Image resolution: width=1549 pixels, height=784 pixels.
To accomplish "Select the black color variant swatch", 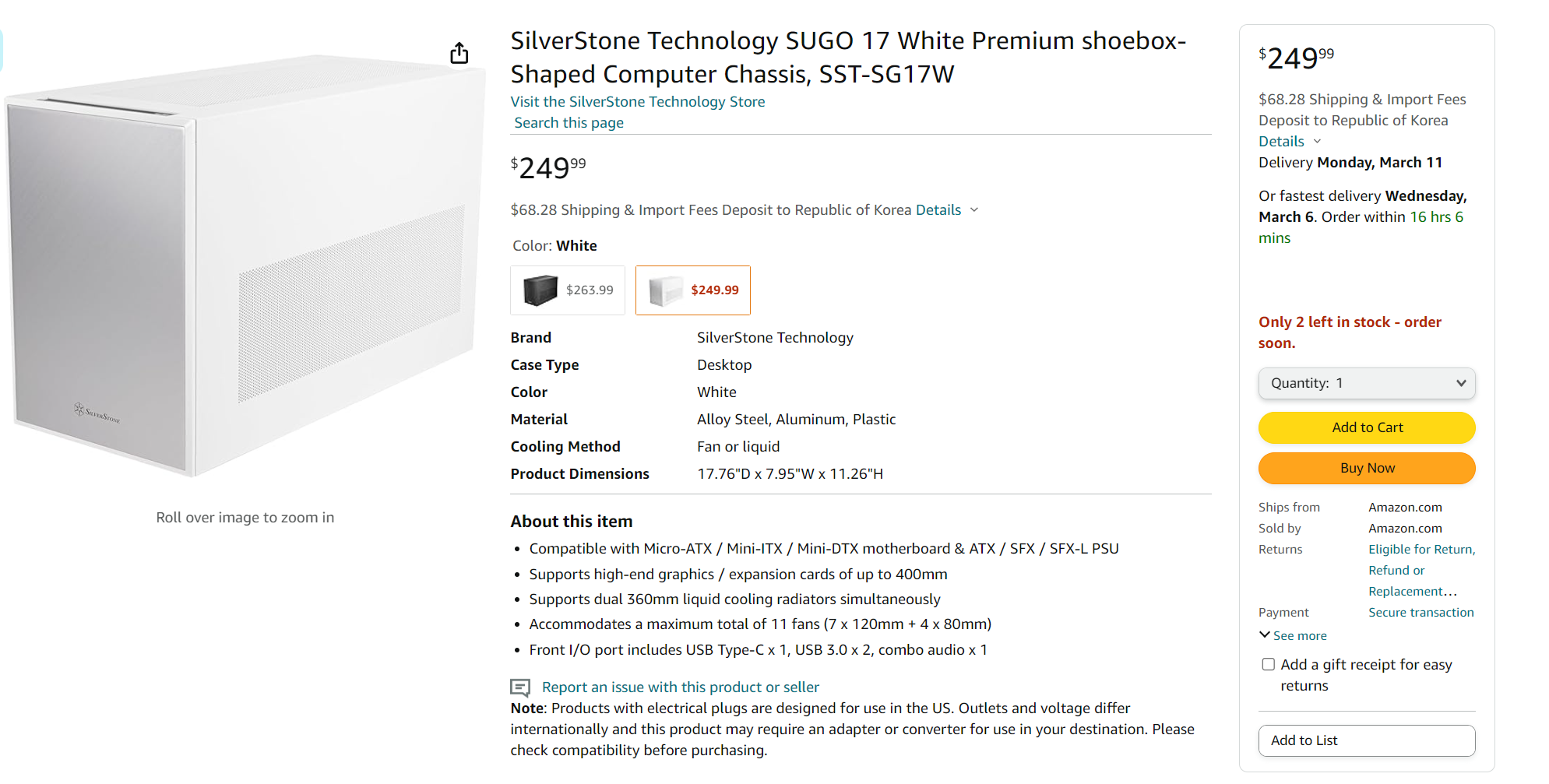I will click(568, 290).
